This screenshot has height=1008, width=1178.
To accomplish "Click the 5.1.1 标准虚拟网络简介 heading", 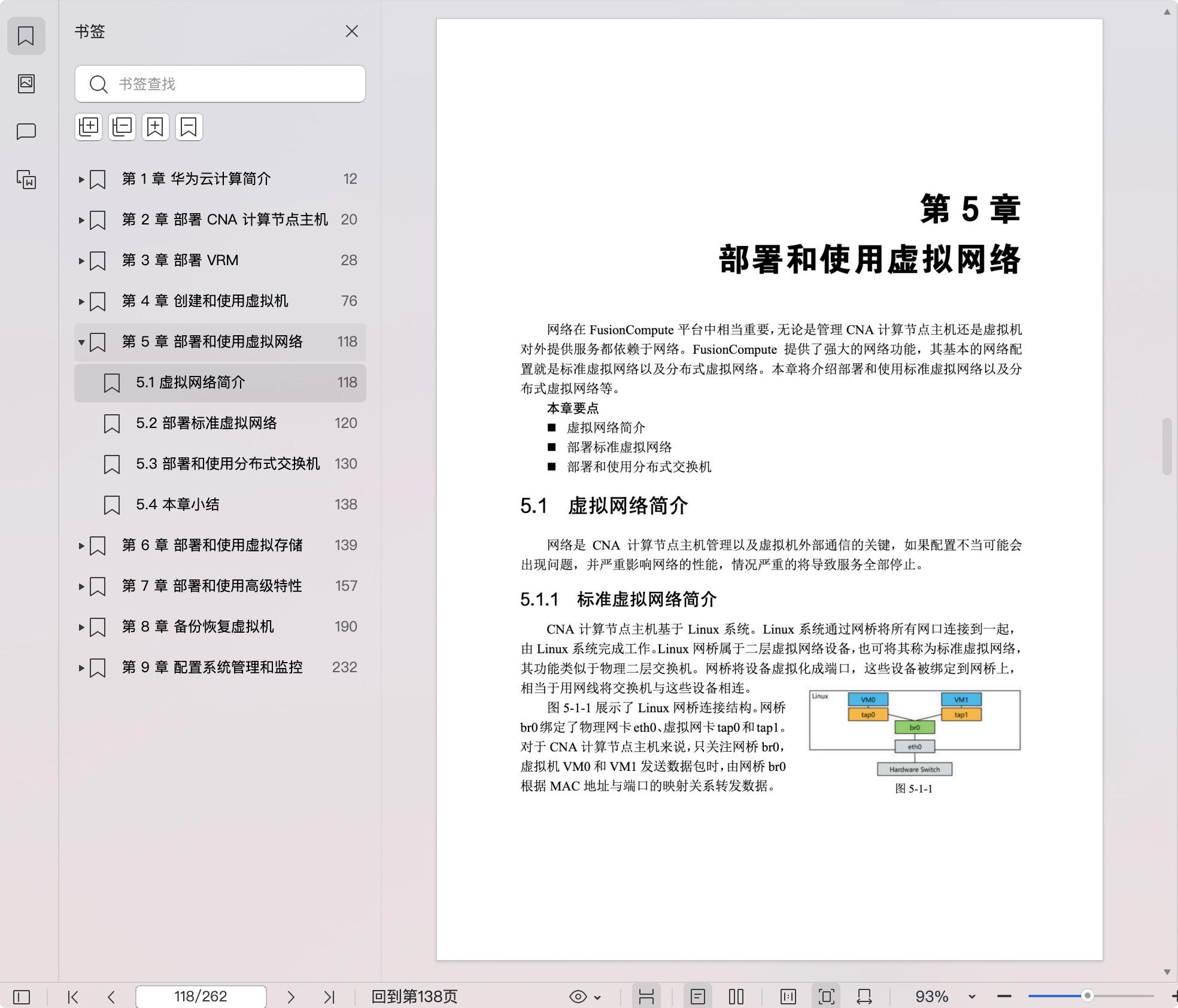I will click(x=618, y=599).
